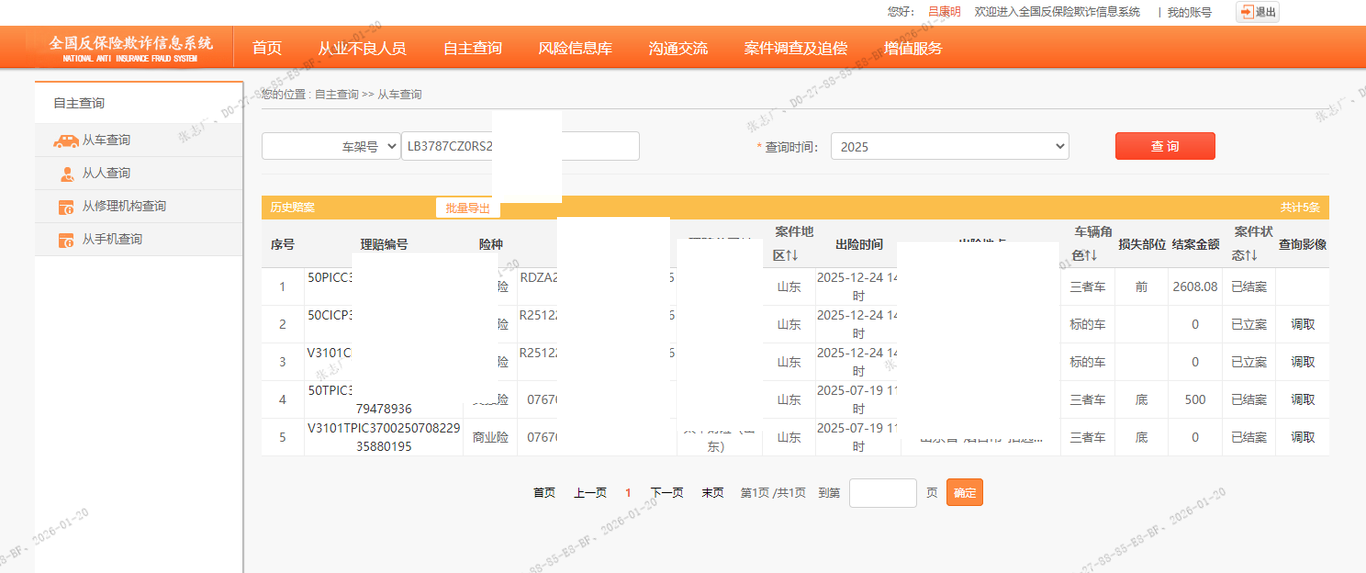Click 调取 in row 2

point(1302,324)
